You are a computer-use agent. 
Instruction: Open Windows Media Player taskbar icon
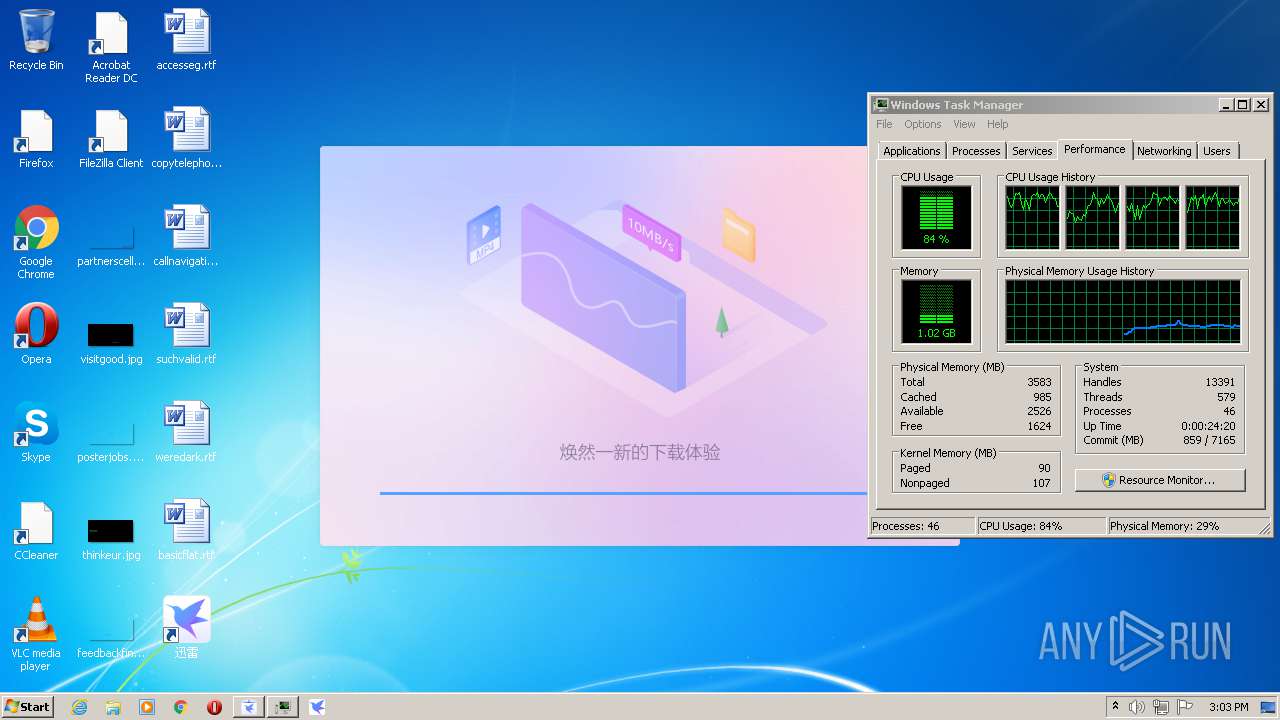(x=147, y=707)
